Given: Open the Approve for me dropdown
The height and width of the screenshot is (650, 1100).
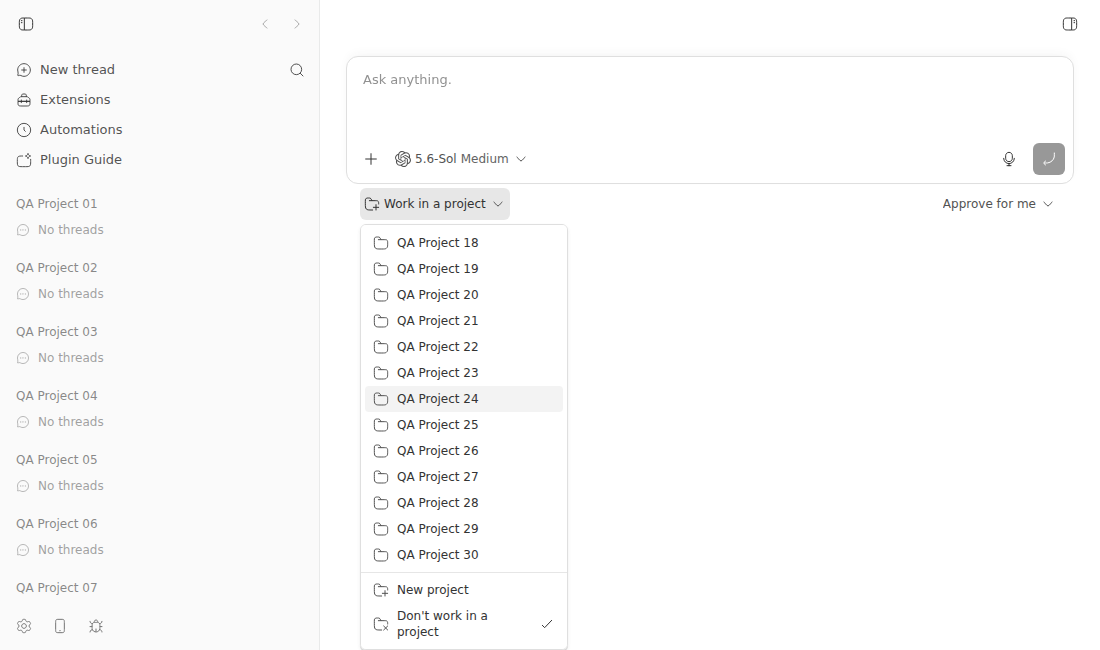Looking at the screenshot, I should 997,204.
